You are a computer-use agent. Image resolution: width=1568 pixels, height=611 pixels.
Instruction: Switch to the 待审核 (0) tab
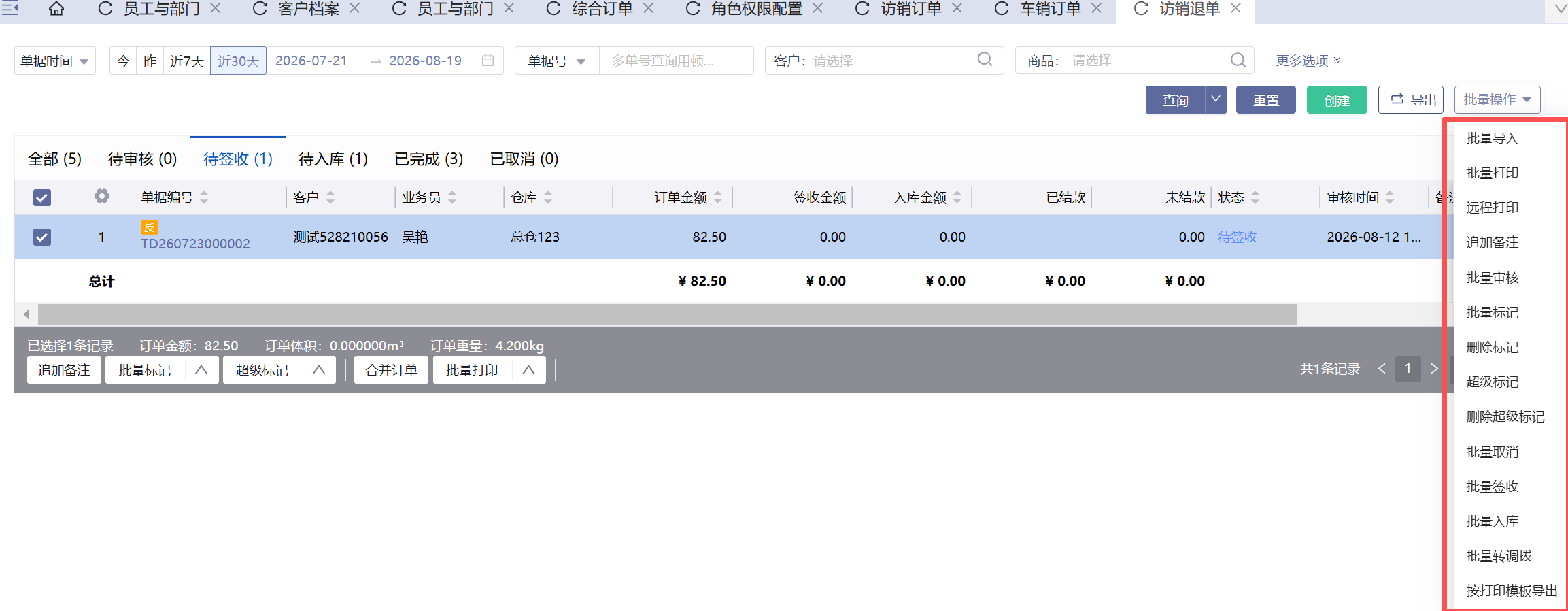click(x=142, y=159)
